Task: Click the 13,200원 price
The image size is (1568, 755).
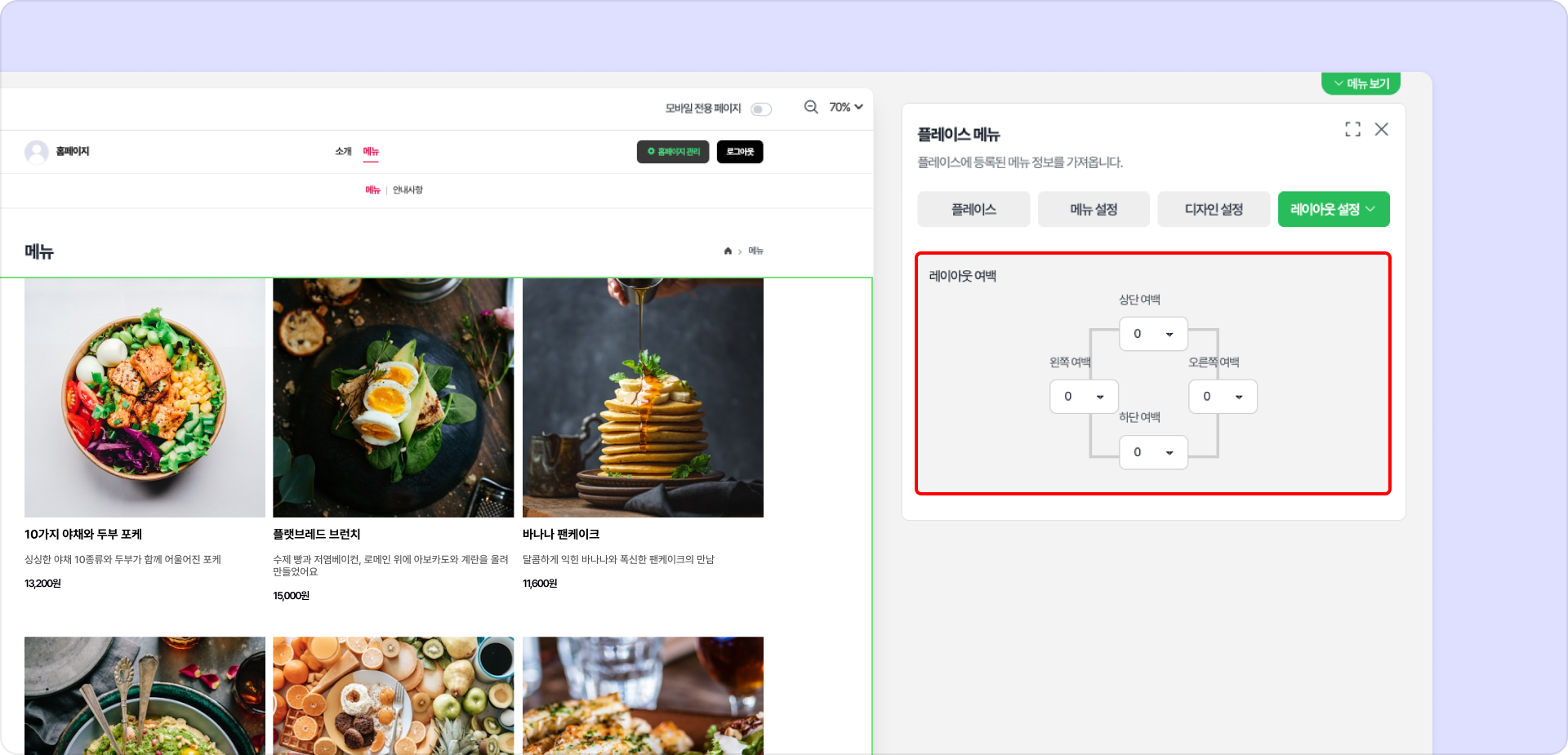Action: coord(42,584)
